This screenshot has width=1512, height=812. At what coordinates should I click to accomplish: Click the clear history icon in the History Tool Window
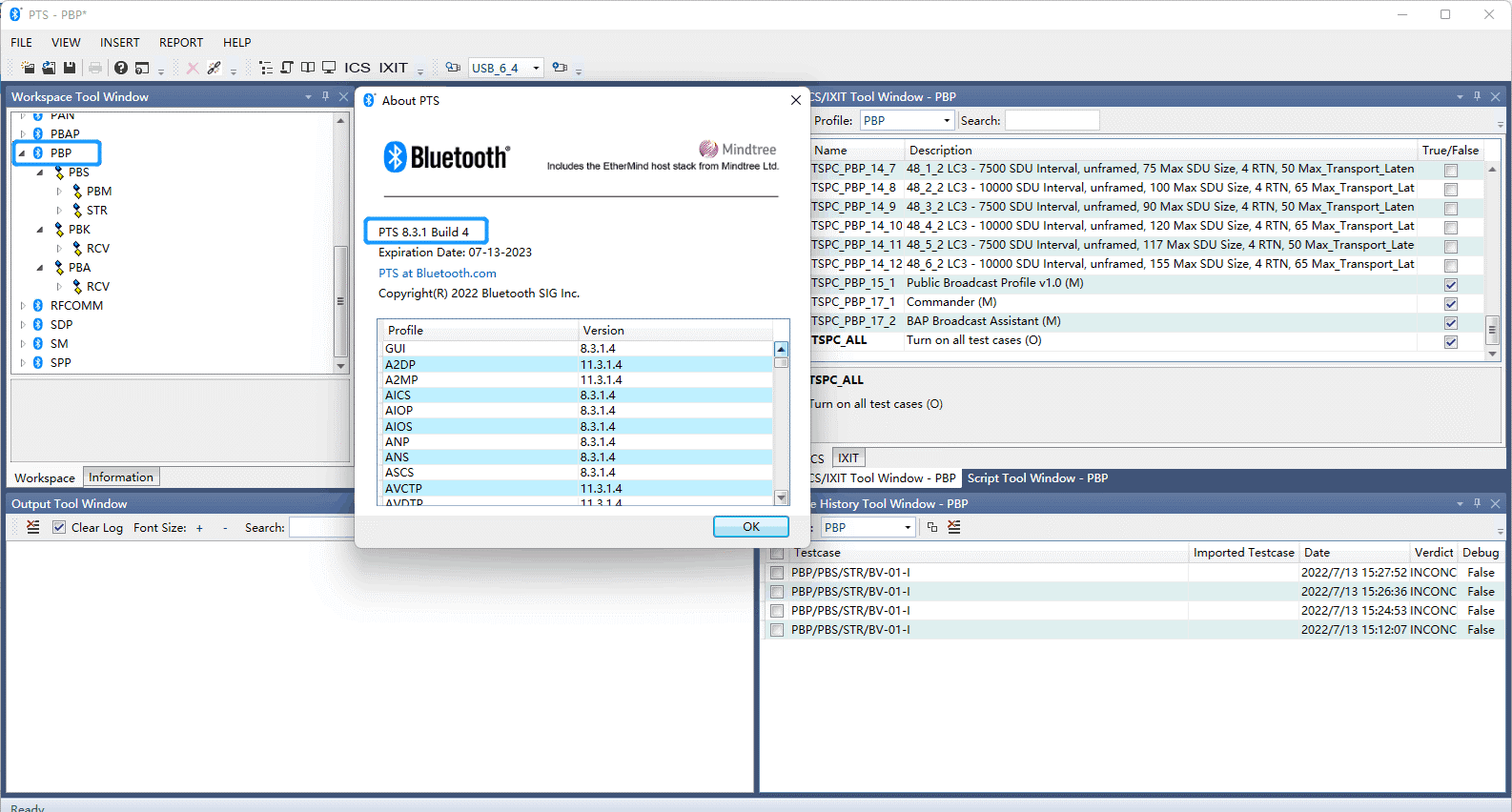[x=954, y=527]
